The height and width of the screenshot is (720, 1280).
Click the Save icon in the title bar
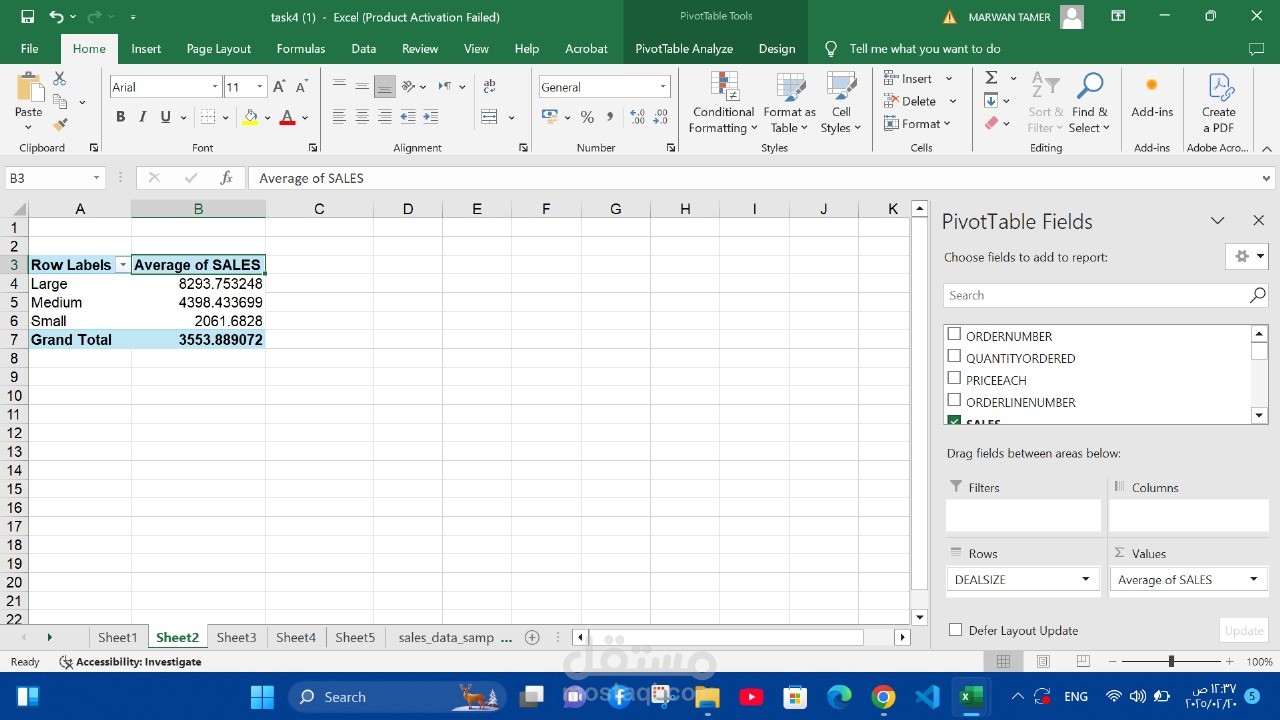click(x=27, y=17)
